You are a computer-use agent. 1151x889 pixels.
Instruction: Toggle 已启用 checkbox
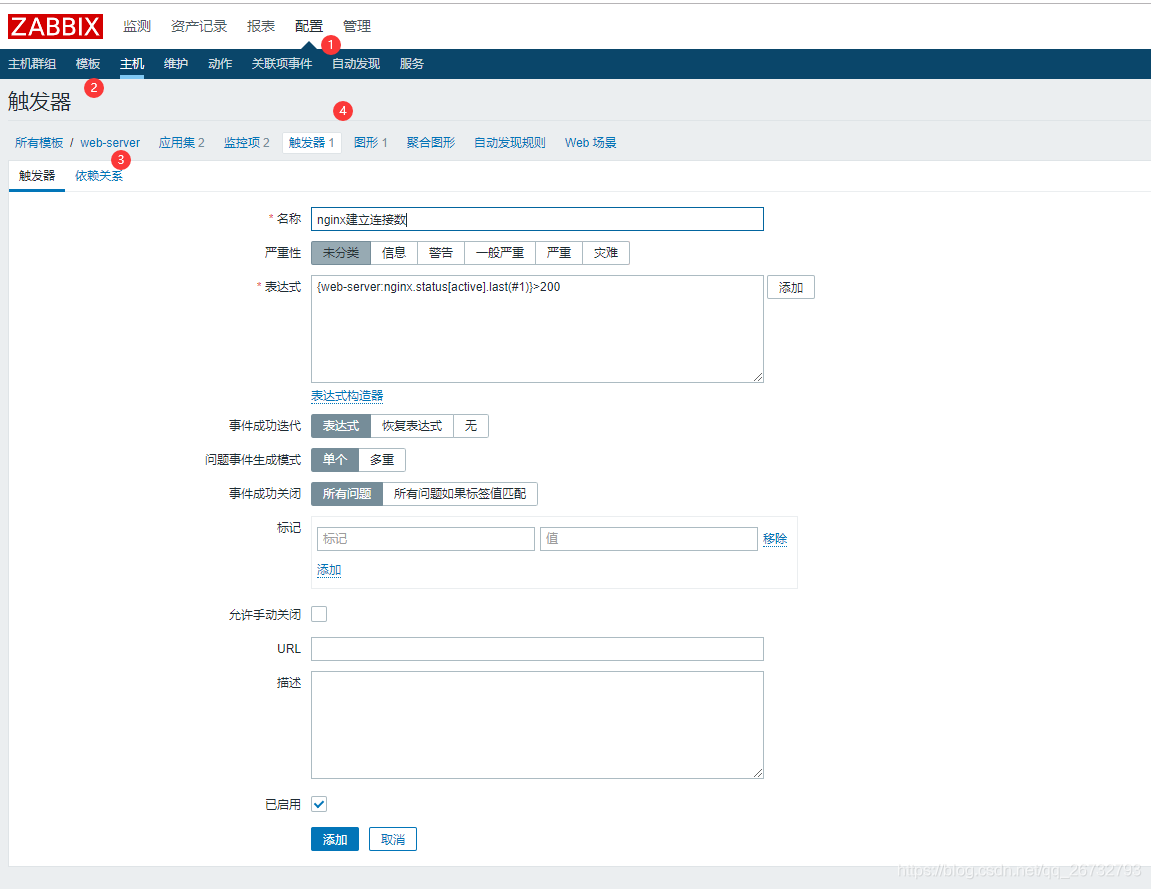tap(319, 804)
